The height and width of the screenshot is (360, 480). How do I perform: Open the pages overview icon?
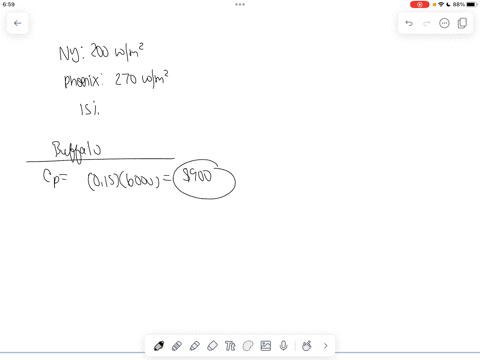click(x=462, y=23)
